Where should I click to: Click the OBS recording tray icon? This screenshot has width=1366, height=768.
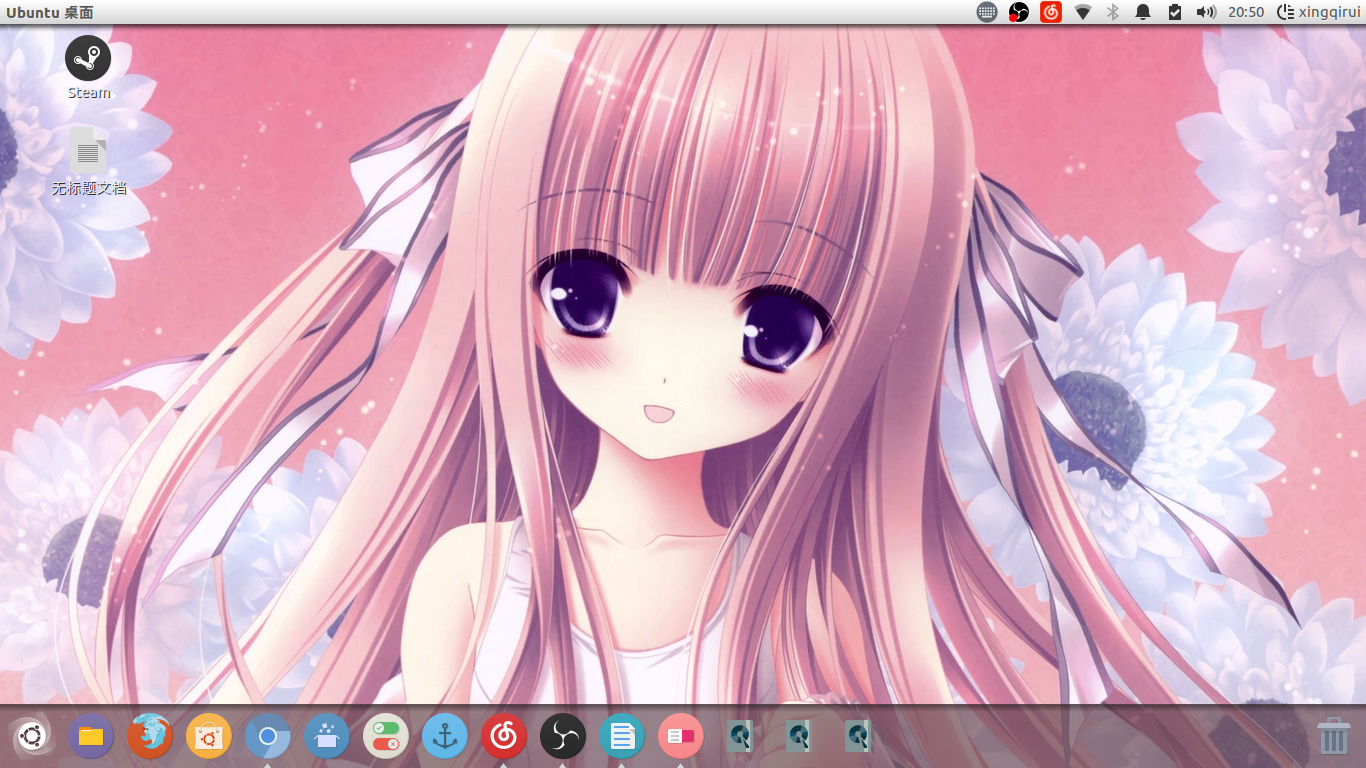pos(1018,12)
